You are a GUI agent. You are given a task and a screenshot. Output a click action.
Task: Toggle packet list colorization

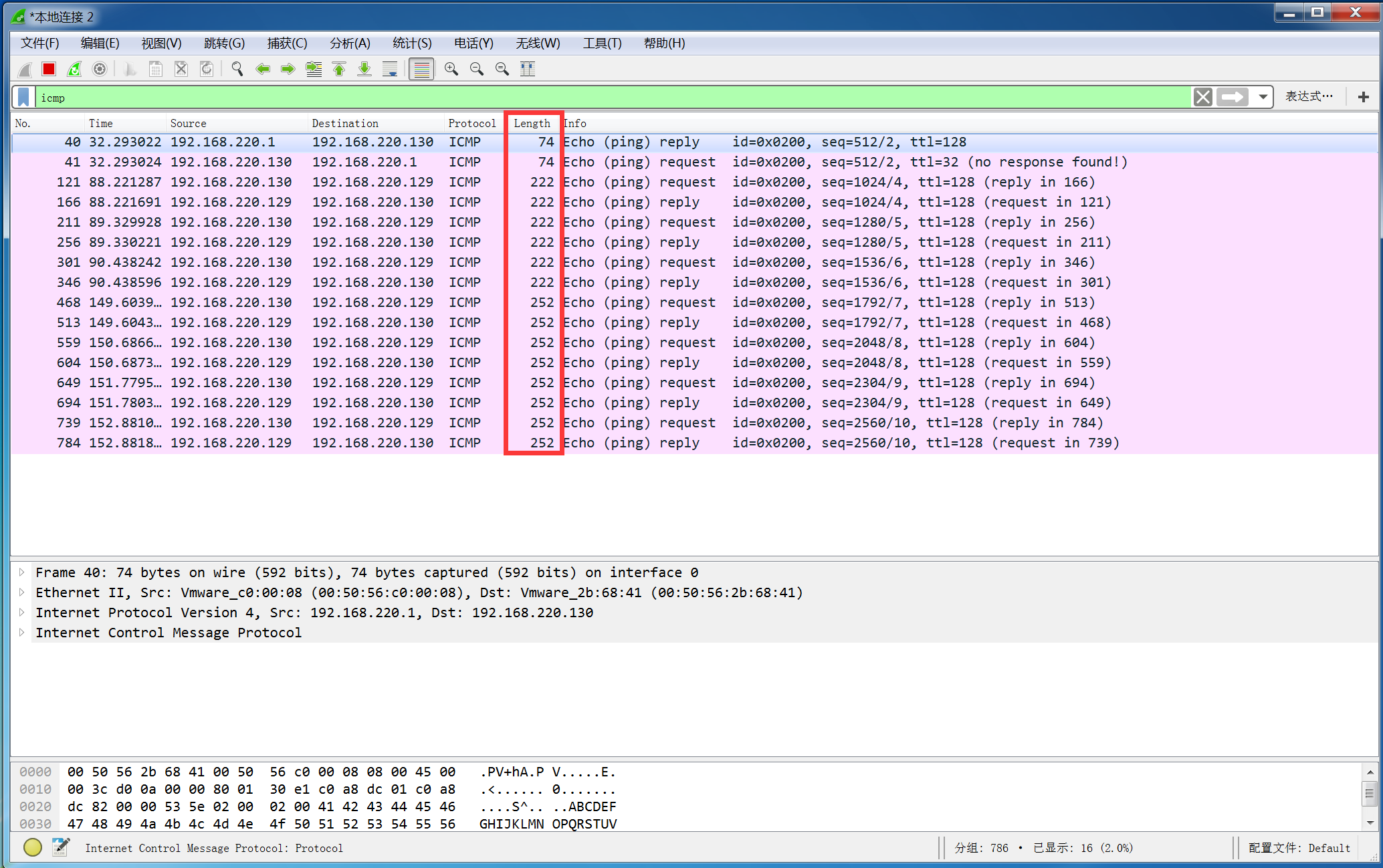[x=421, y=69]
